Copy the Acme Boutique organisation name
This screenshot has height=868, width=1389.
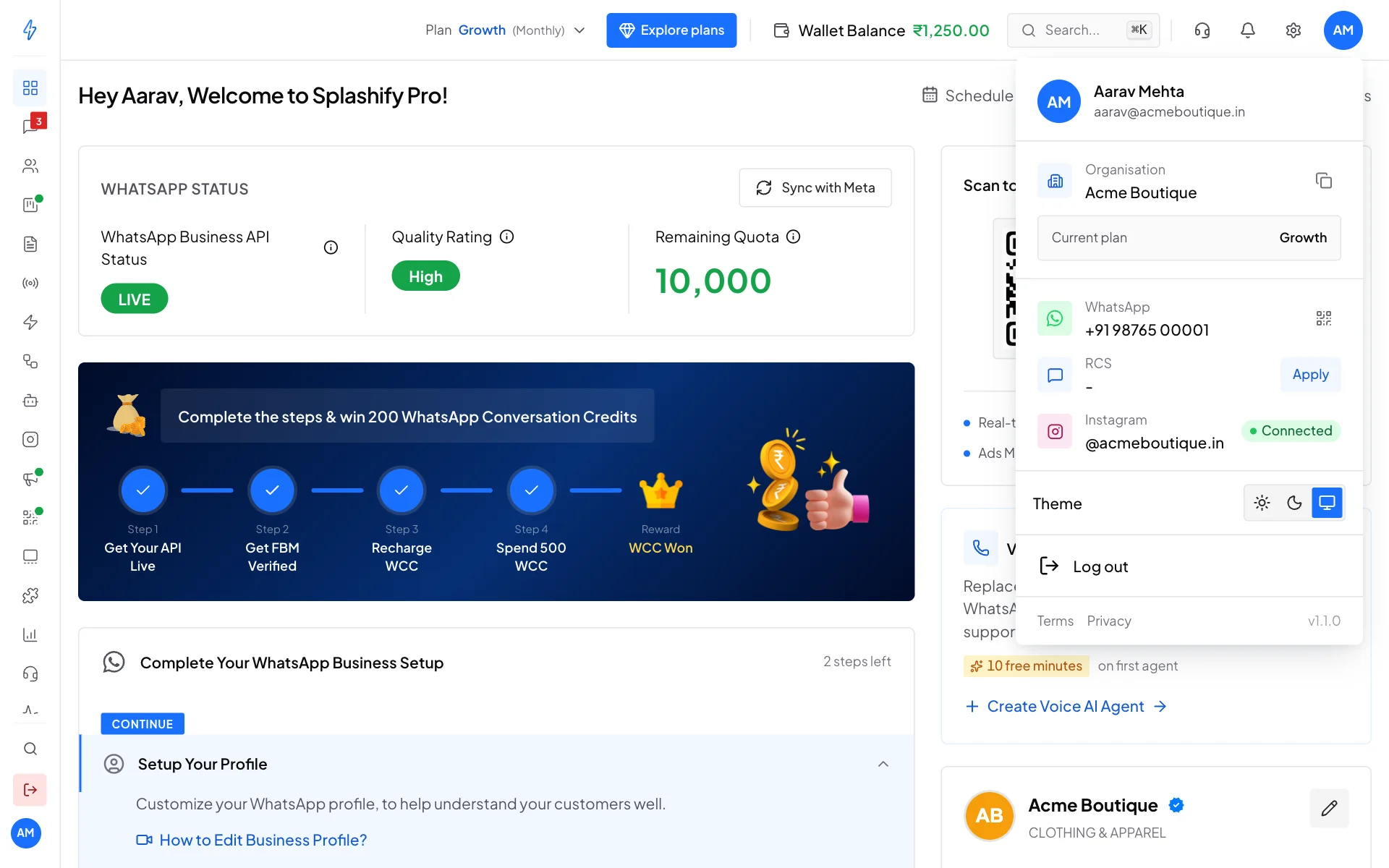[x=1323, y=181]
